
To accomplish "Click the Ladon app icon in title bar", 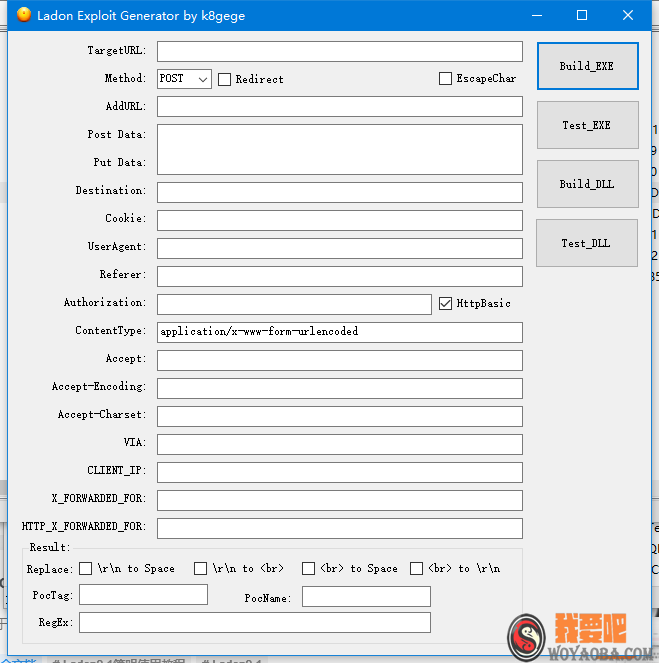I will click(24, 15).
